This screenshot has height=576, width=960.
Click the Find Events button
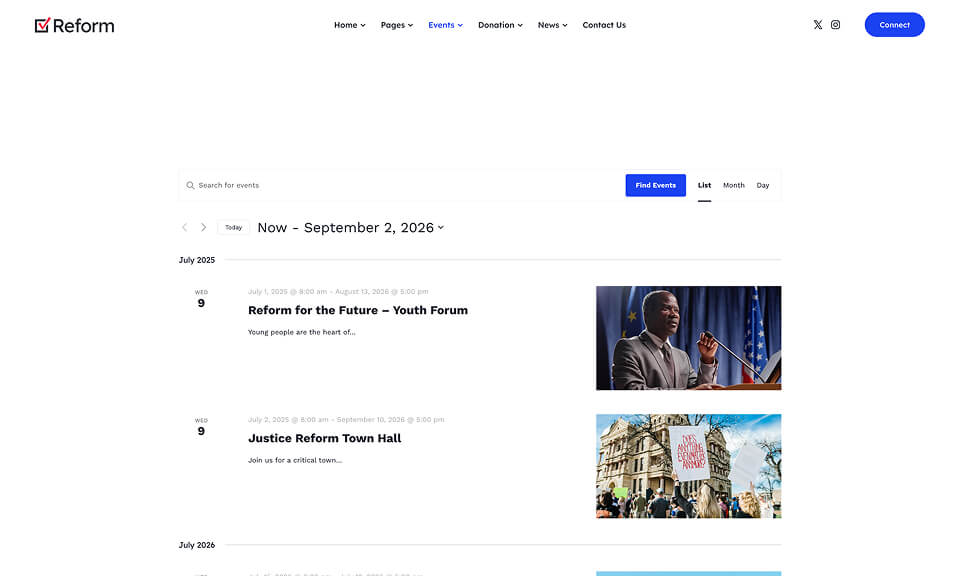pos(656,185)
